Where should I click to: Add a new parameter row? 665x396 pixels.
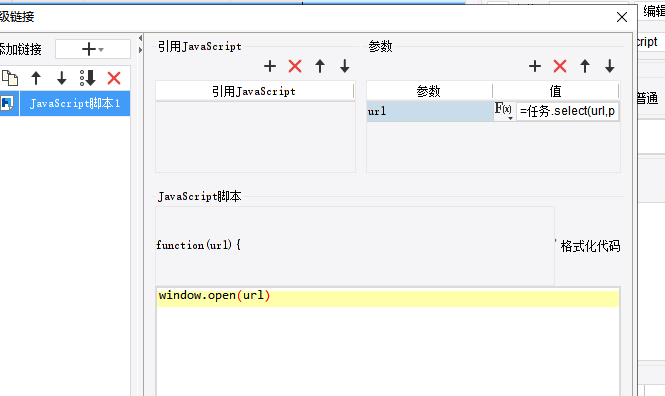[535, 66]
